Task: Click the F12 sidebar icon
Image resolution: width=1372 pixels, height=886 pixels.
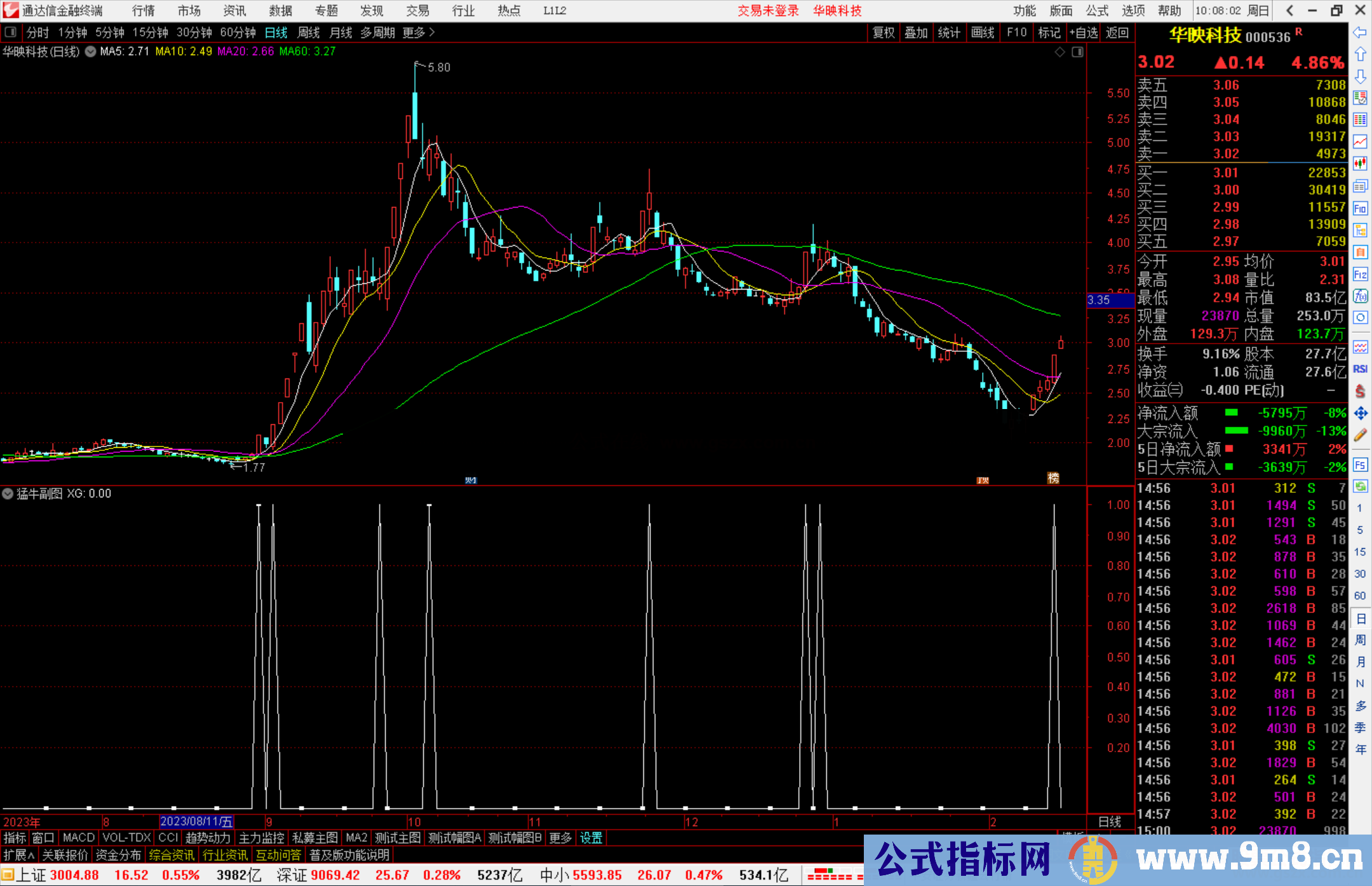Action: tap(1360, 274)
